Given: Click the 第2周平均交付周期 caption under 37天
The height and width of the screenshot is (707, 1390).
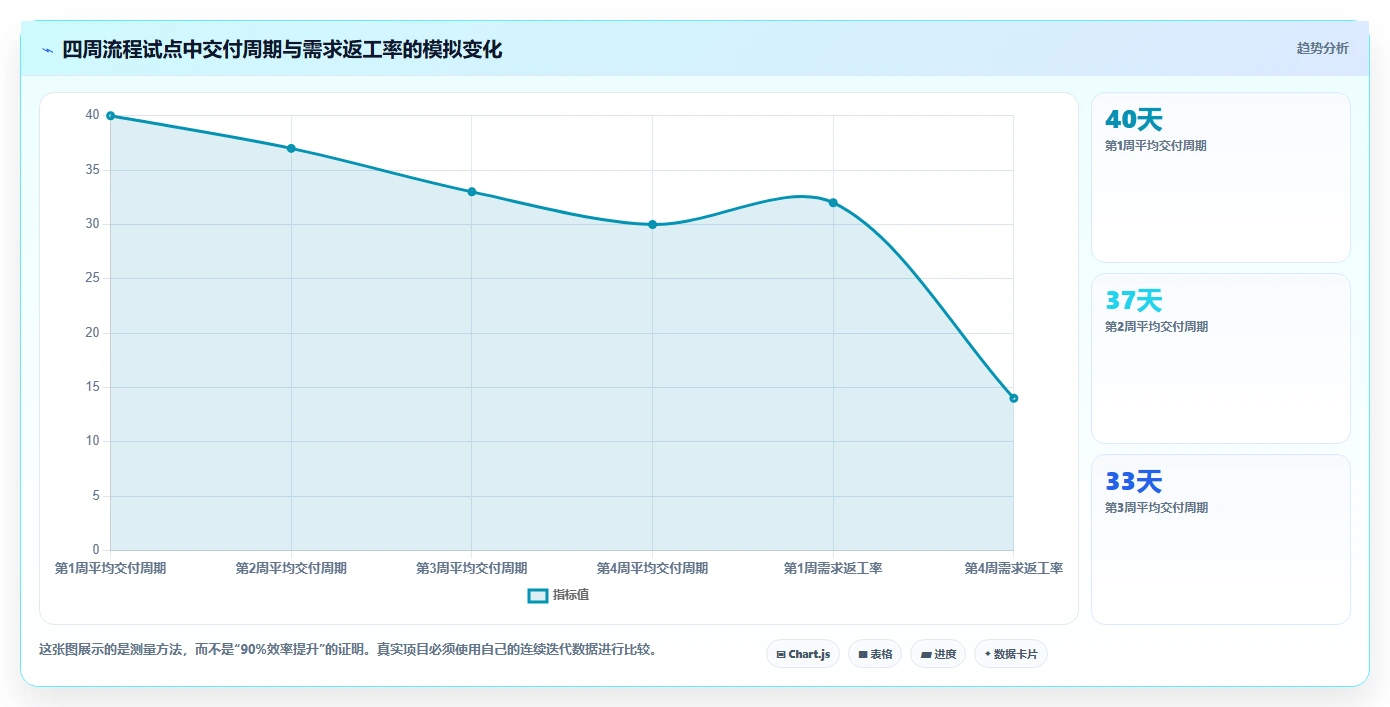Looking at the screenshot, I should click(x=1156, y=327).
